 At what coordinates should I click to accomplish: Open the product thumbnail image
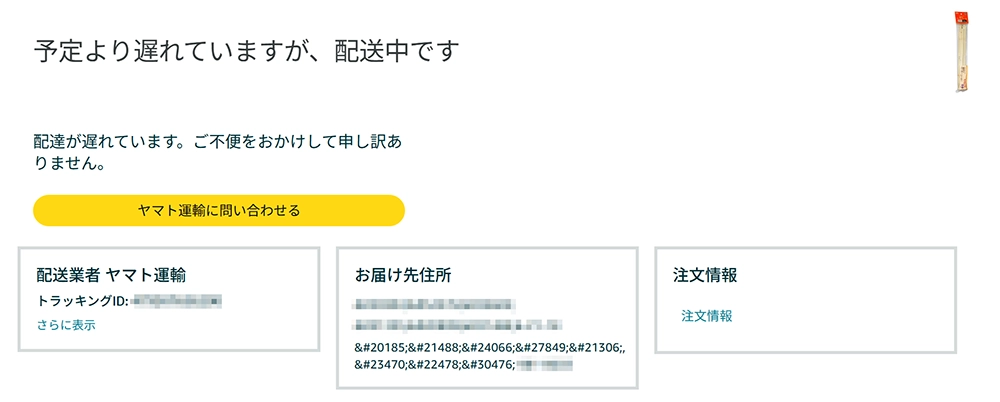point(961,50)
